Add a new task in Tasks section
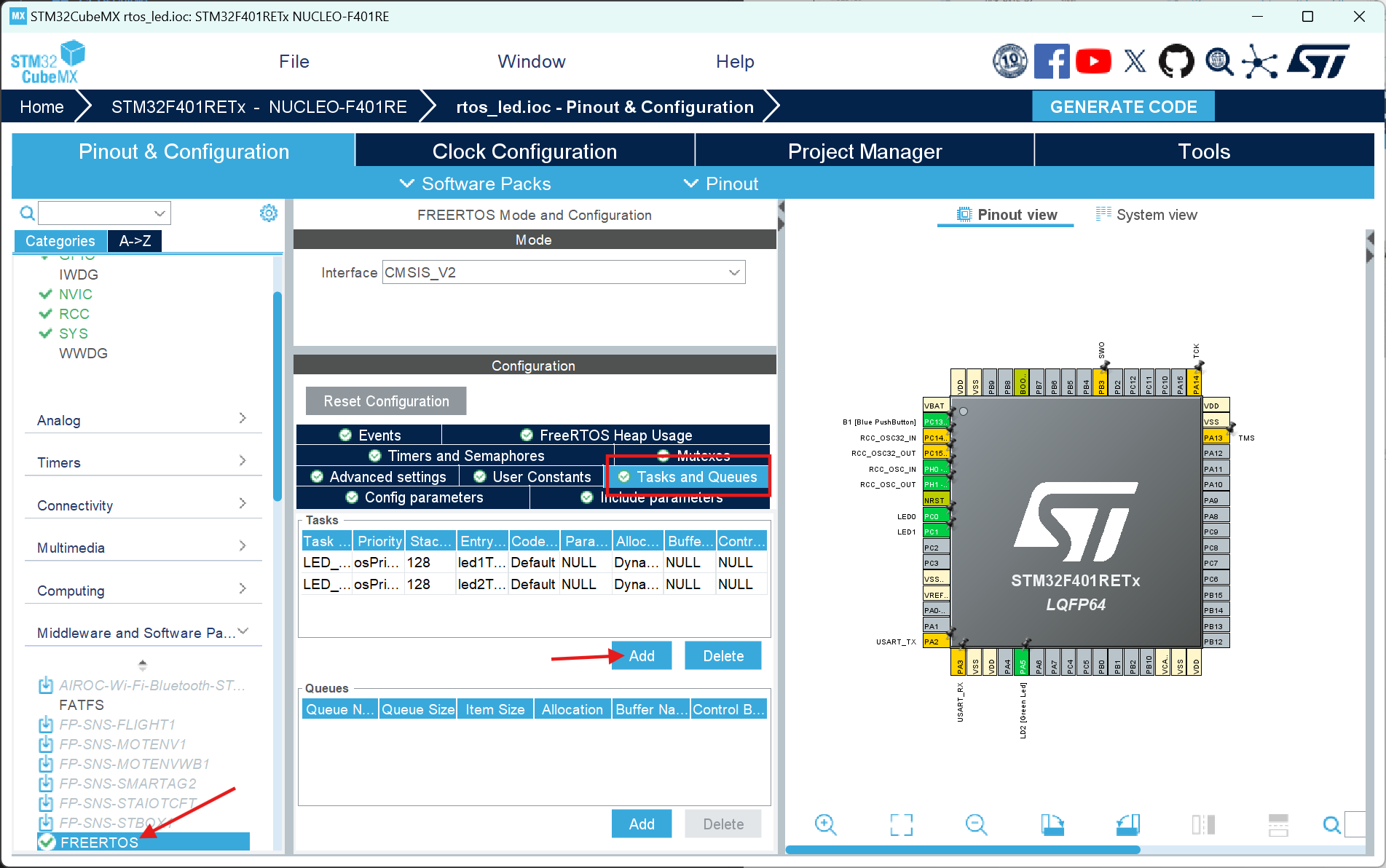This screenshot has width=1386, height=868. pos(642,656)
